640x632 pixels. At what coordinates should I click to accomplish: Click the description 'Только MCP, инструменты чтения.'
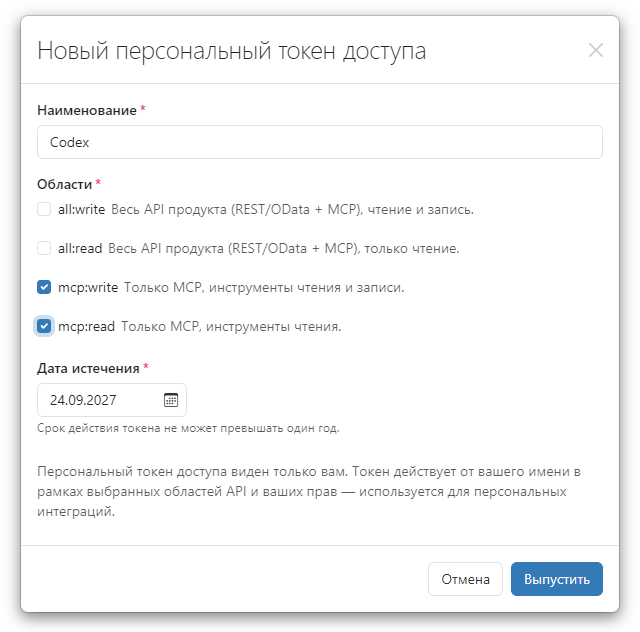(231, 327)
